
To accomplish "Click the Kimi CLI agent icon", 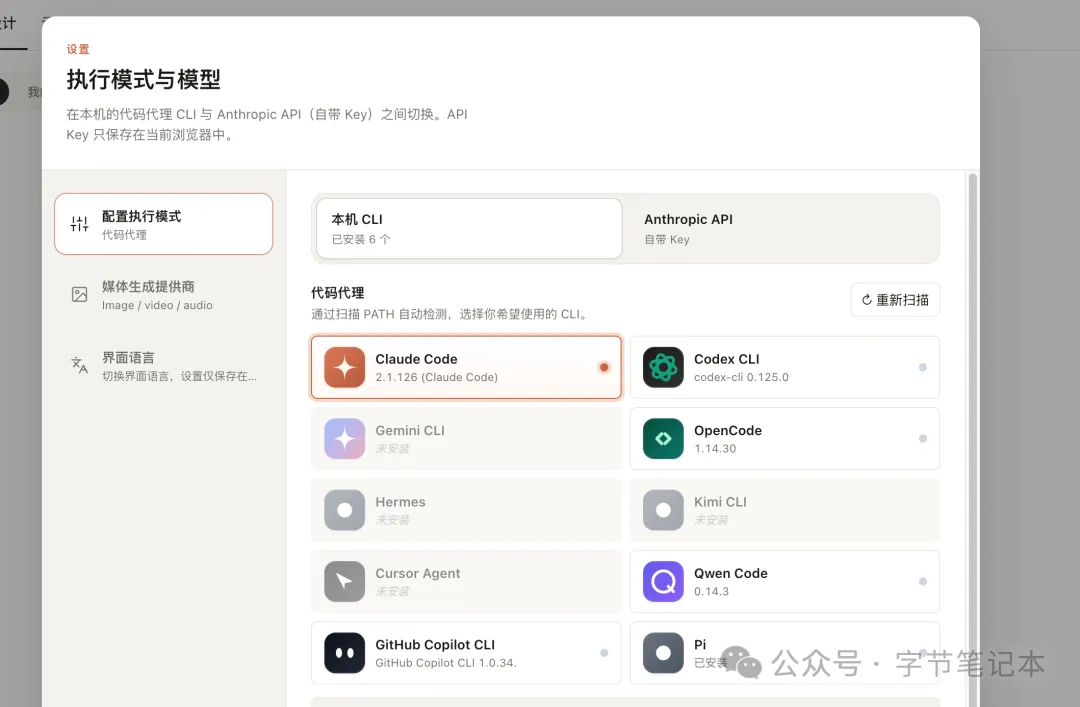I will pos(663,510).
